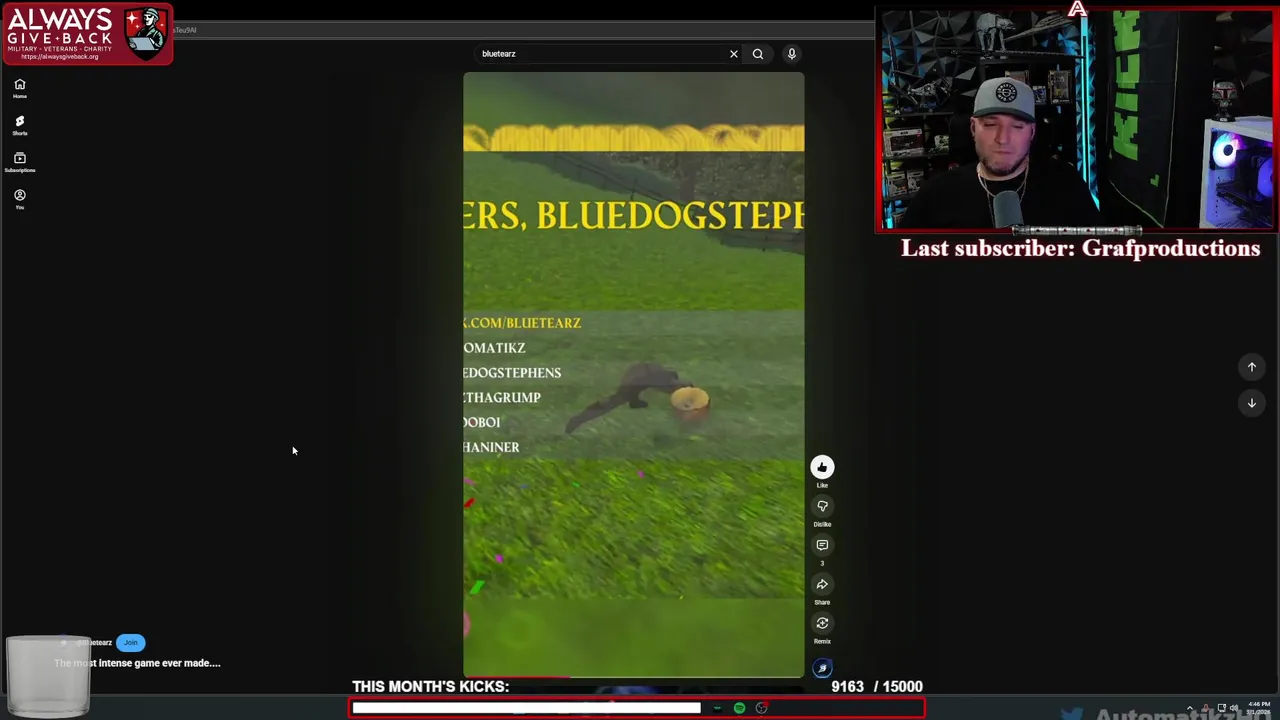1280x720 pixels.
Task: Seek on the red Short progress bar
Action: tap(633, 677)
